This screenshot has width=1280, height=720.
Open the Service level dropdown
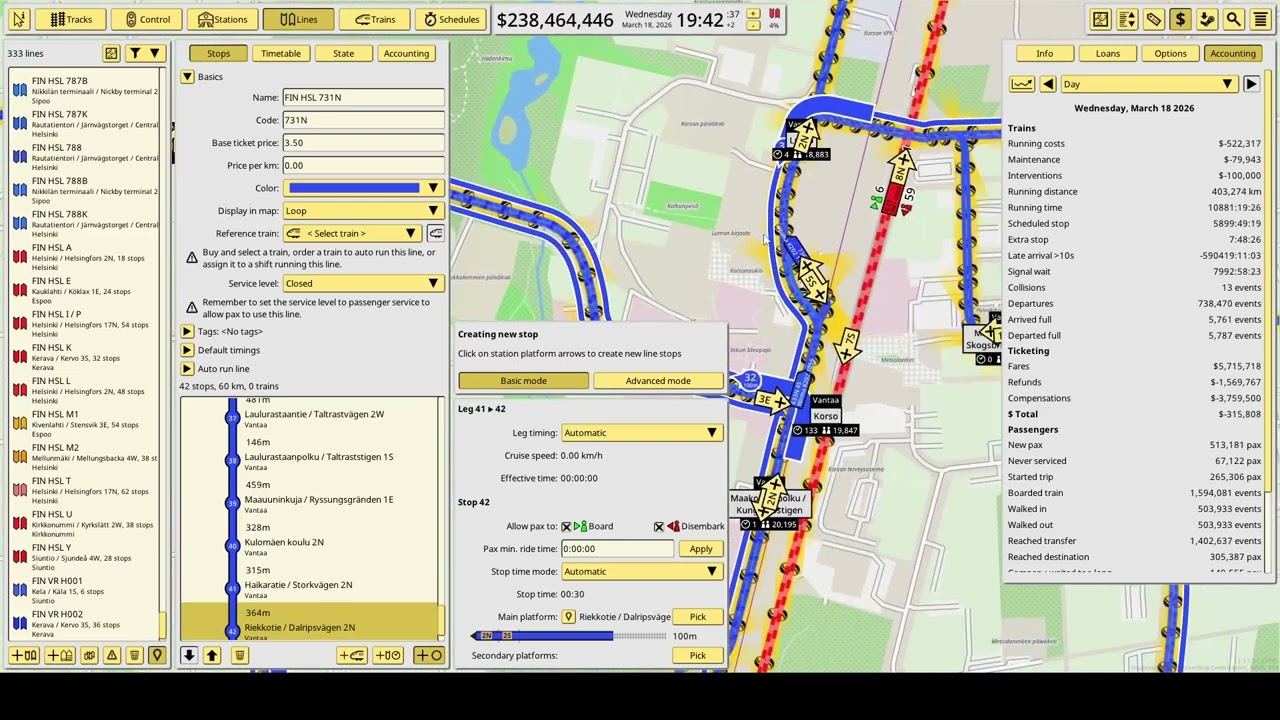[363, 283]
